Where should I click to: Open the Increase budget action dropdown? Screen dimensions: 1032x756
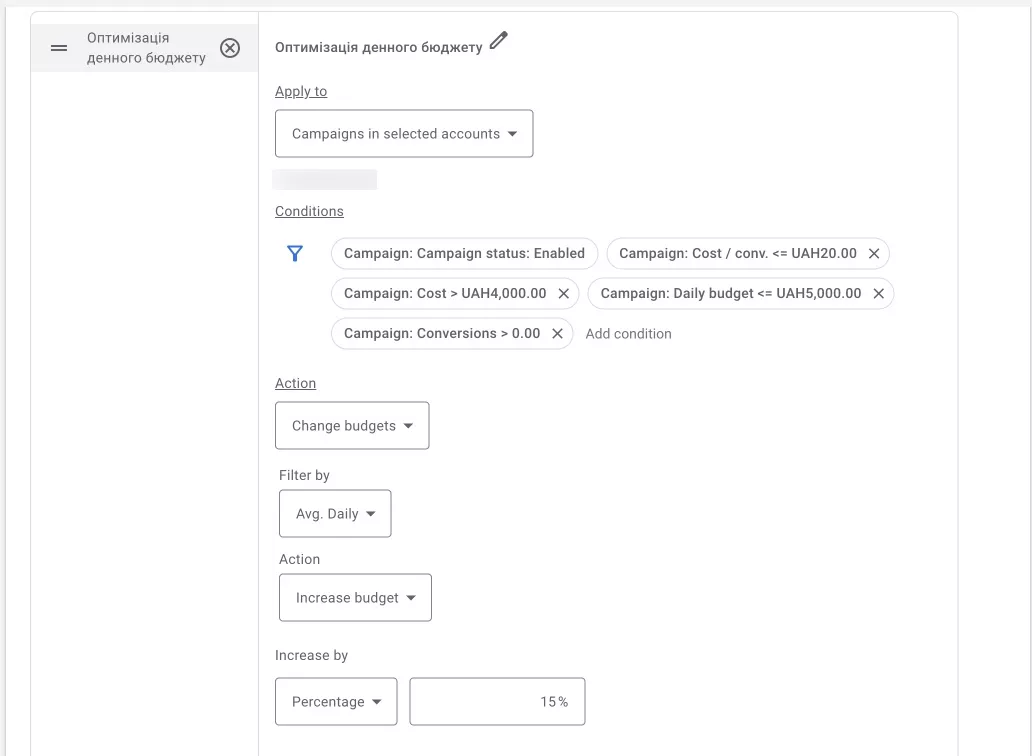[x=355, y=597]
